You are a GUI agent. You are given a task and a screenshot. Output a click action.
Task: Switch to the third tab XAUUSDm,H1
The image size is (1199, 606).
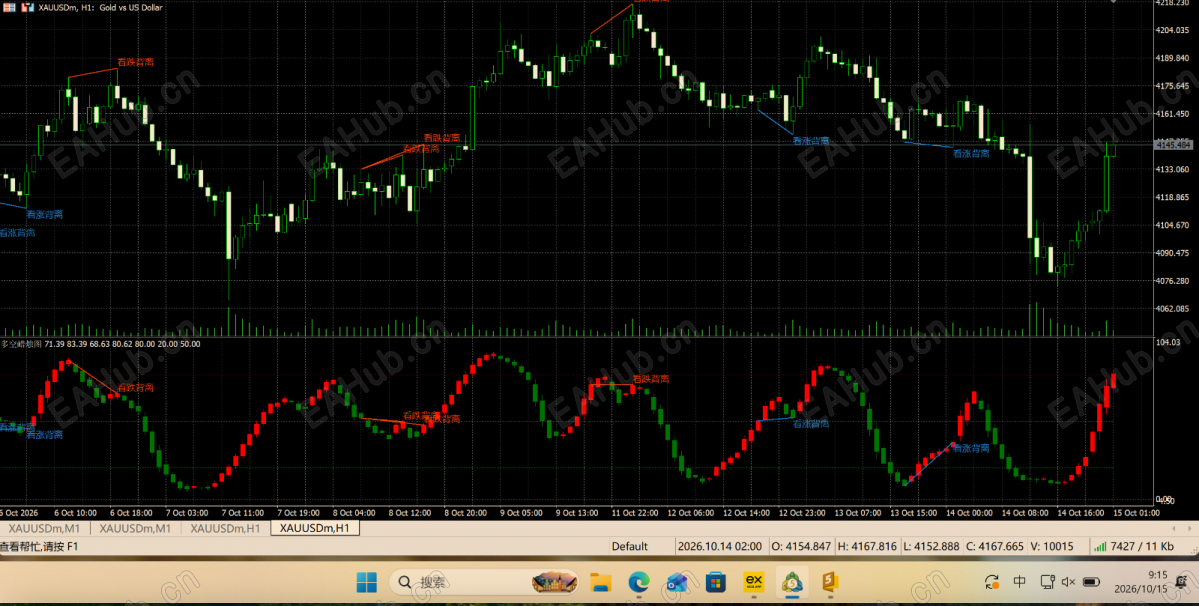226,528
